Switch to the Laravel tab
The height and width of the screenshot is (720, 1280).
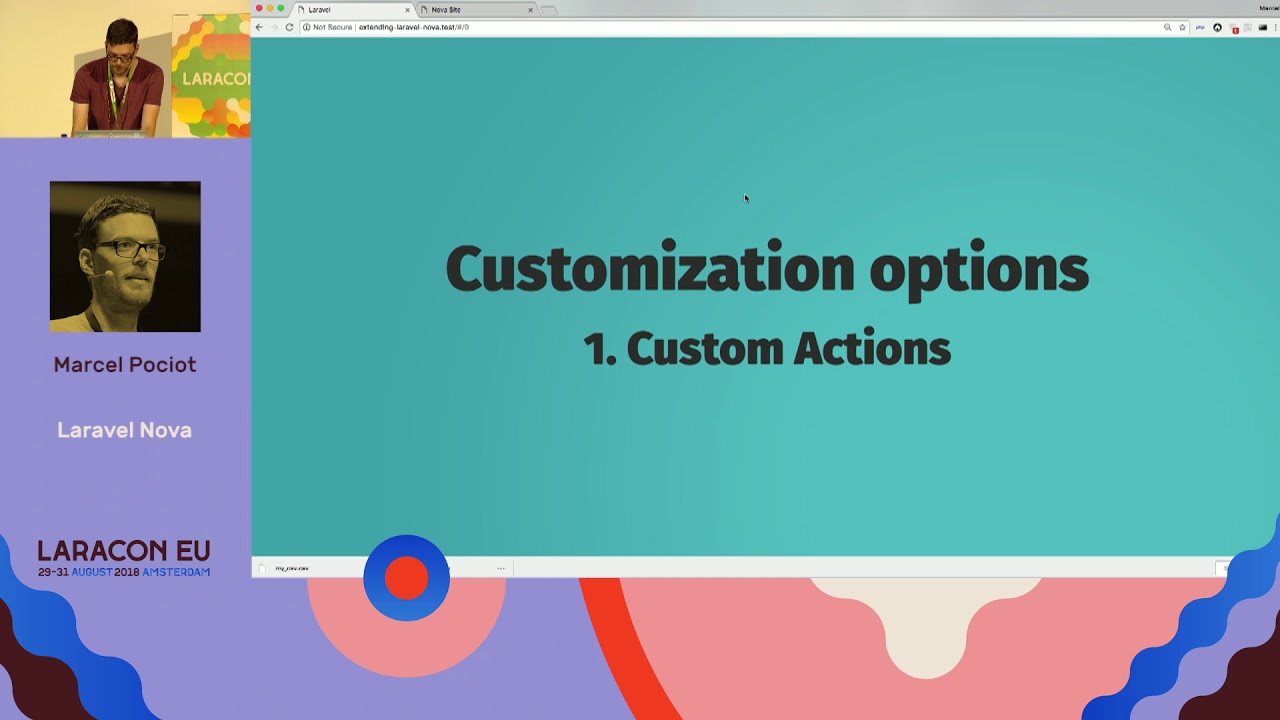coord(352,10)
